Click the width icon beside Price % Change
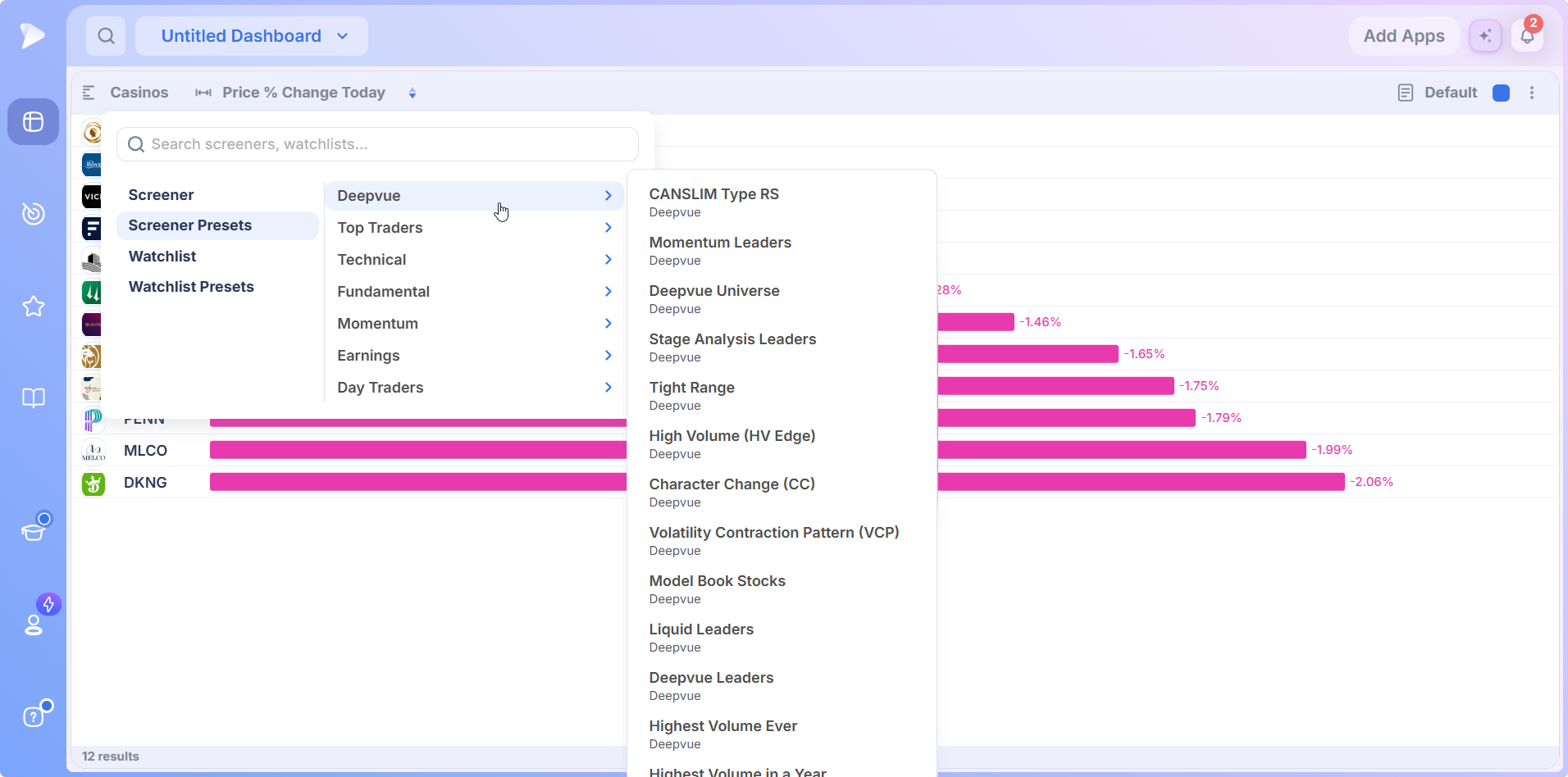 click(x=203, y=93)
